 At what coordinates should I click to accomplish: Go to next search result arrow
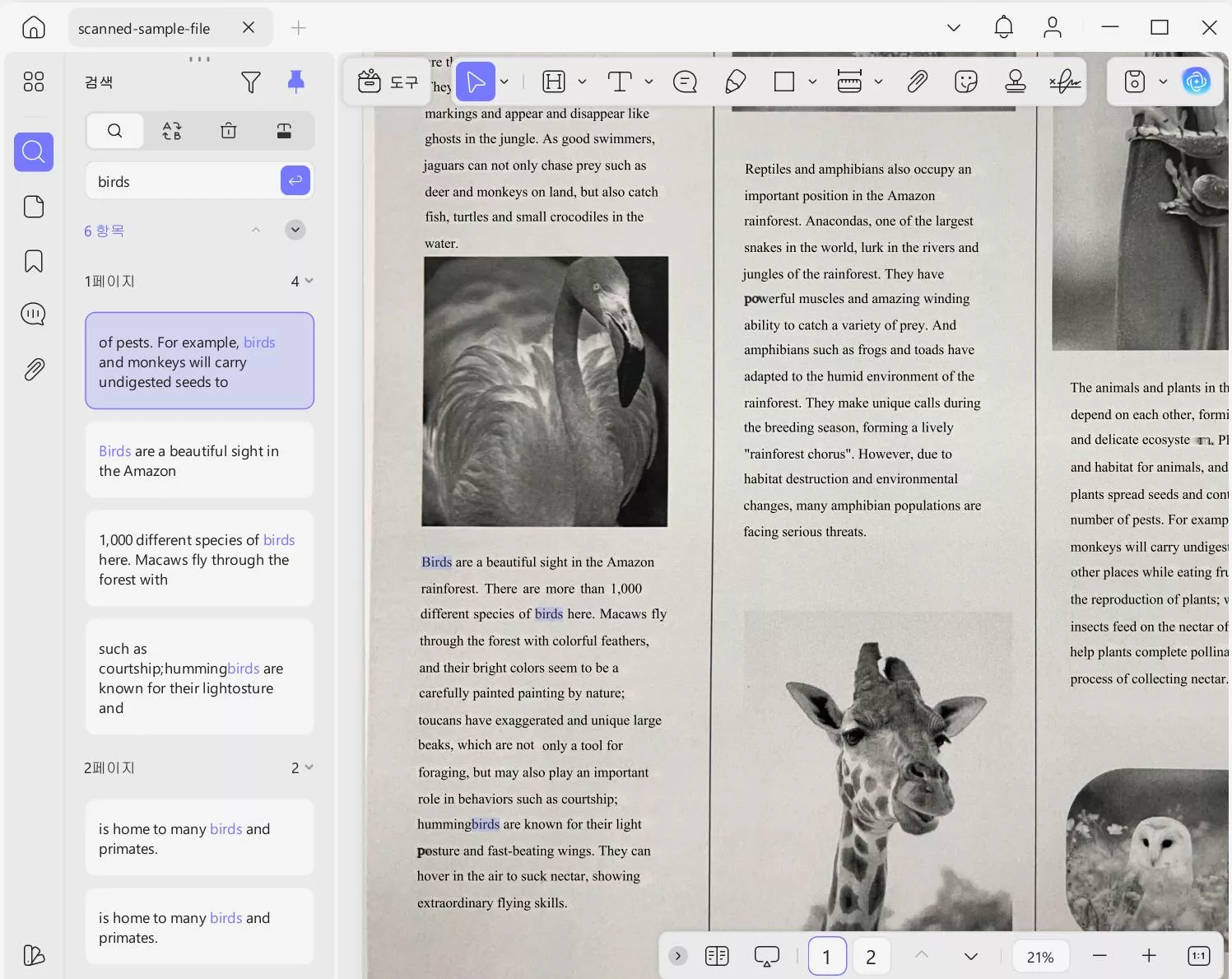[295, 230]
